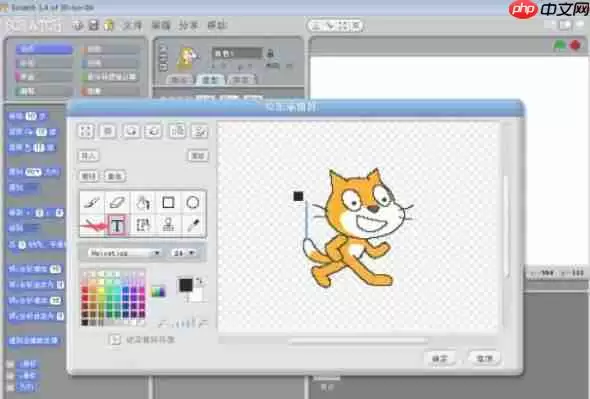The width and height of the screenshot is (590, 399).
Task: Select the Rectangle tool
Action: point(168,203)
